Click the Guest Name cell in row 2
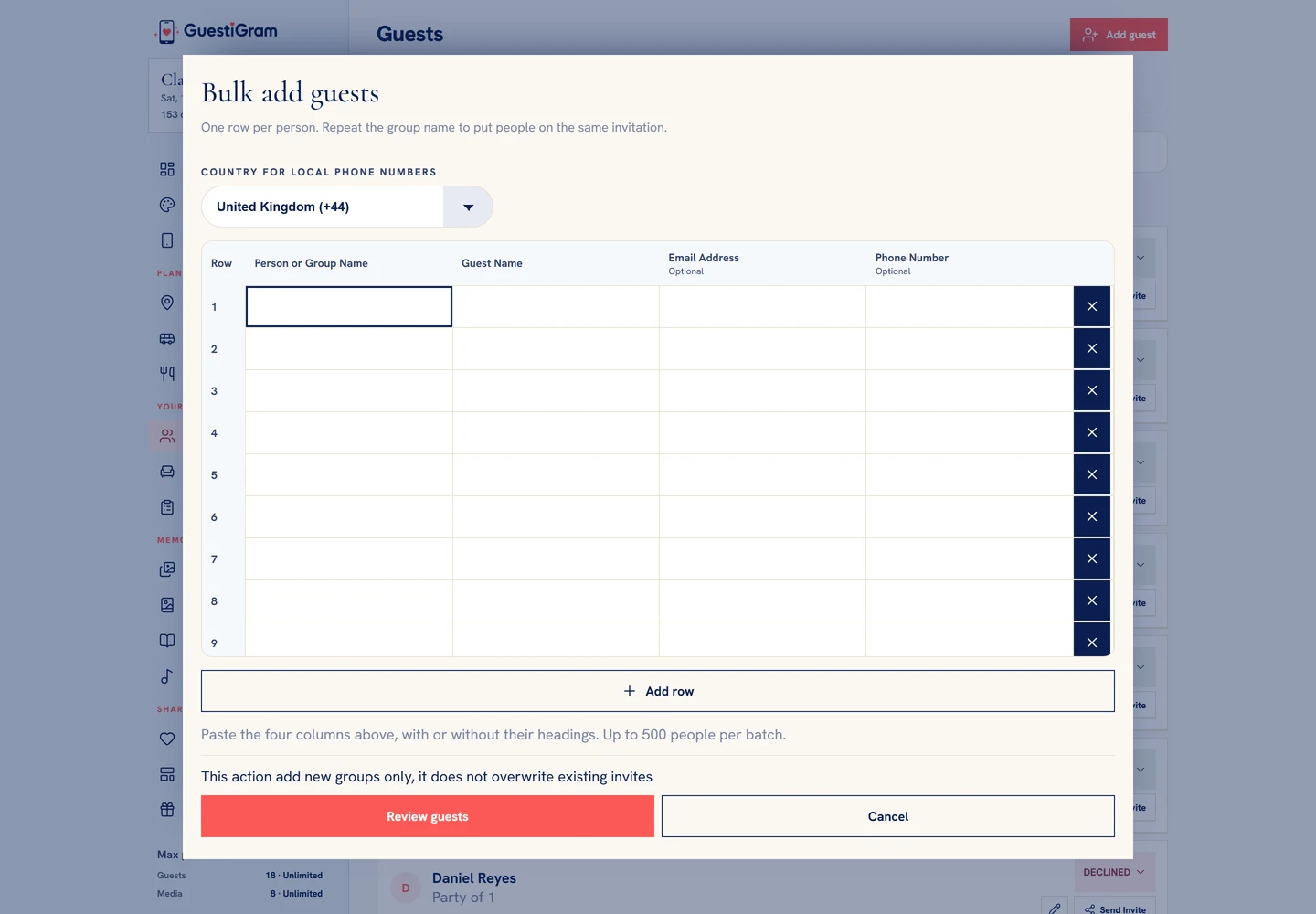The height and width of the screenshot is (914, 1316). [x=556, y=348]
